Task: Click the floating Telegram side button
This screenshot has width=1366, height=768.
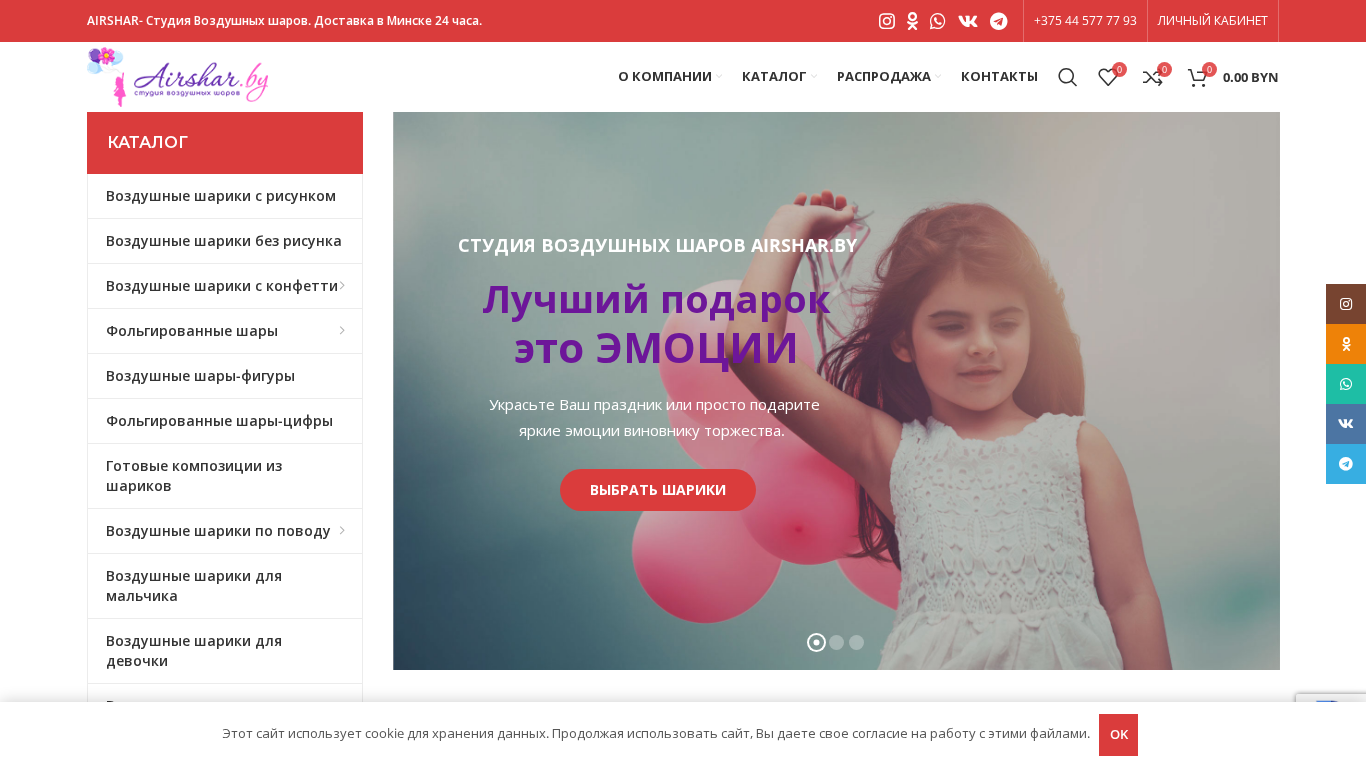Action: (1346, 464)
